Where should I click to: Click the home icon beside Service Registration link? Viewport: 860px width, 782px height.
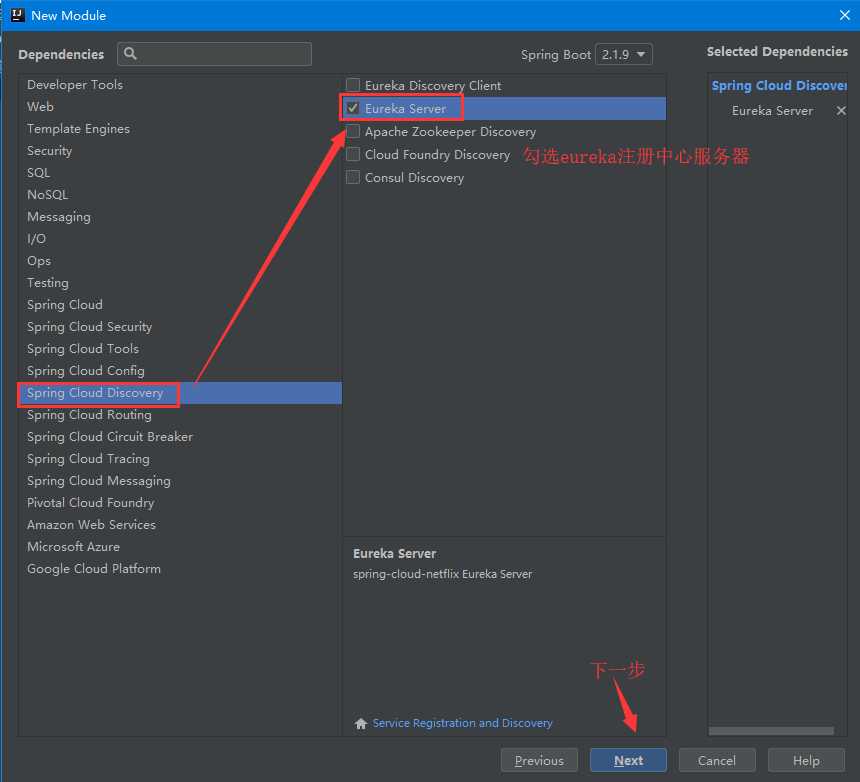[360, 723]
